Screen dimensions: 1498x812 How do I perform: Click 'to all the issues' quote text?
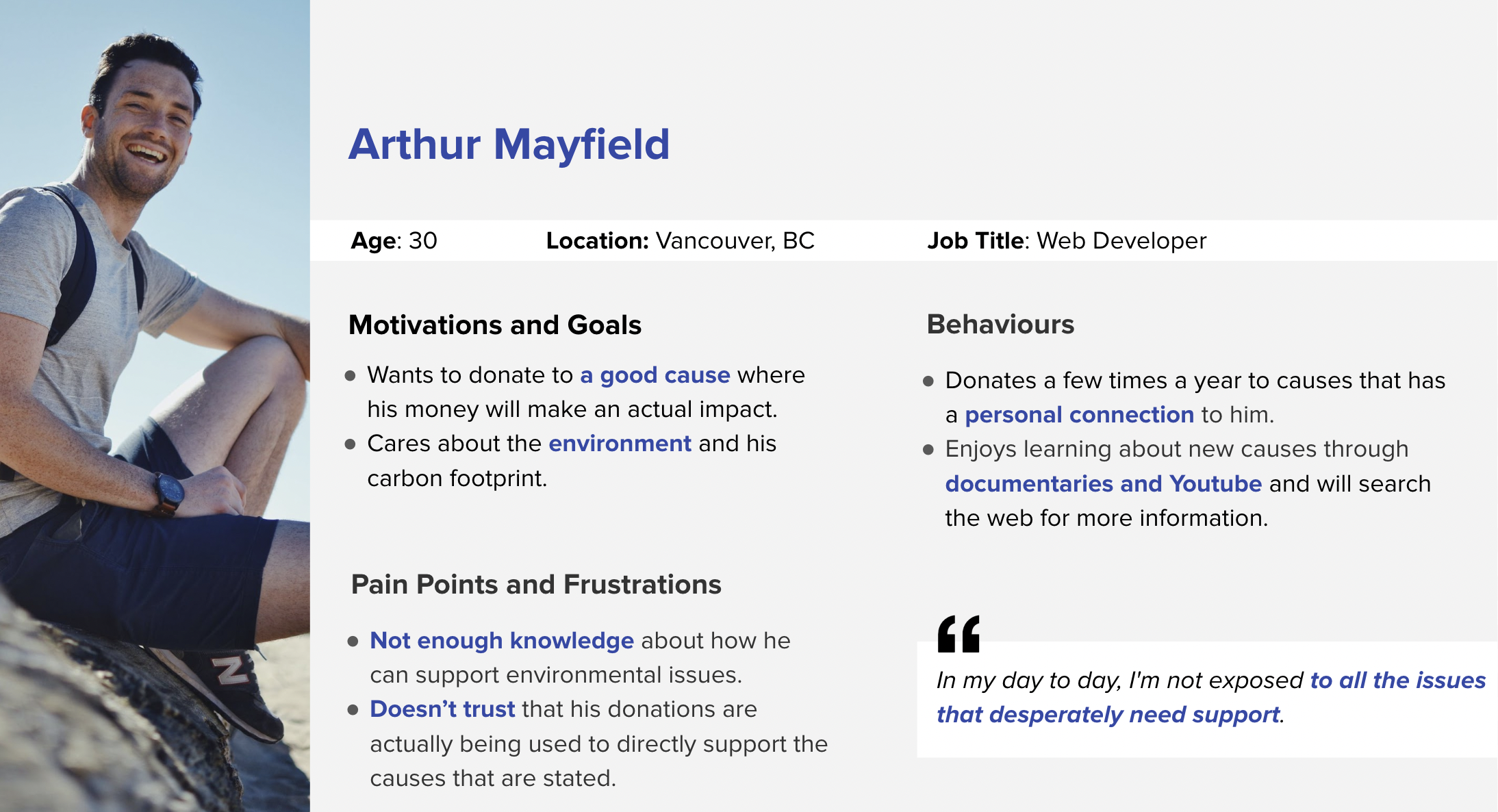click(x=1397, y=681)
